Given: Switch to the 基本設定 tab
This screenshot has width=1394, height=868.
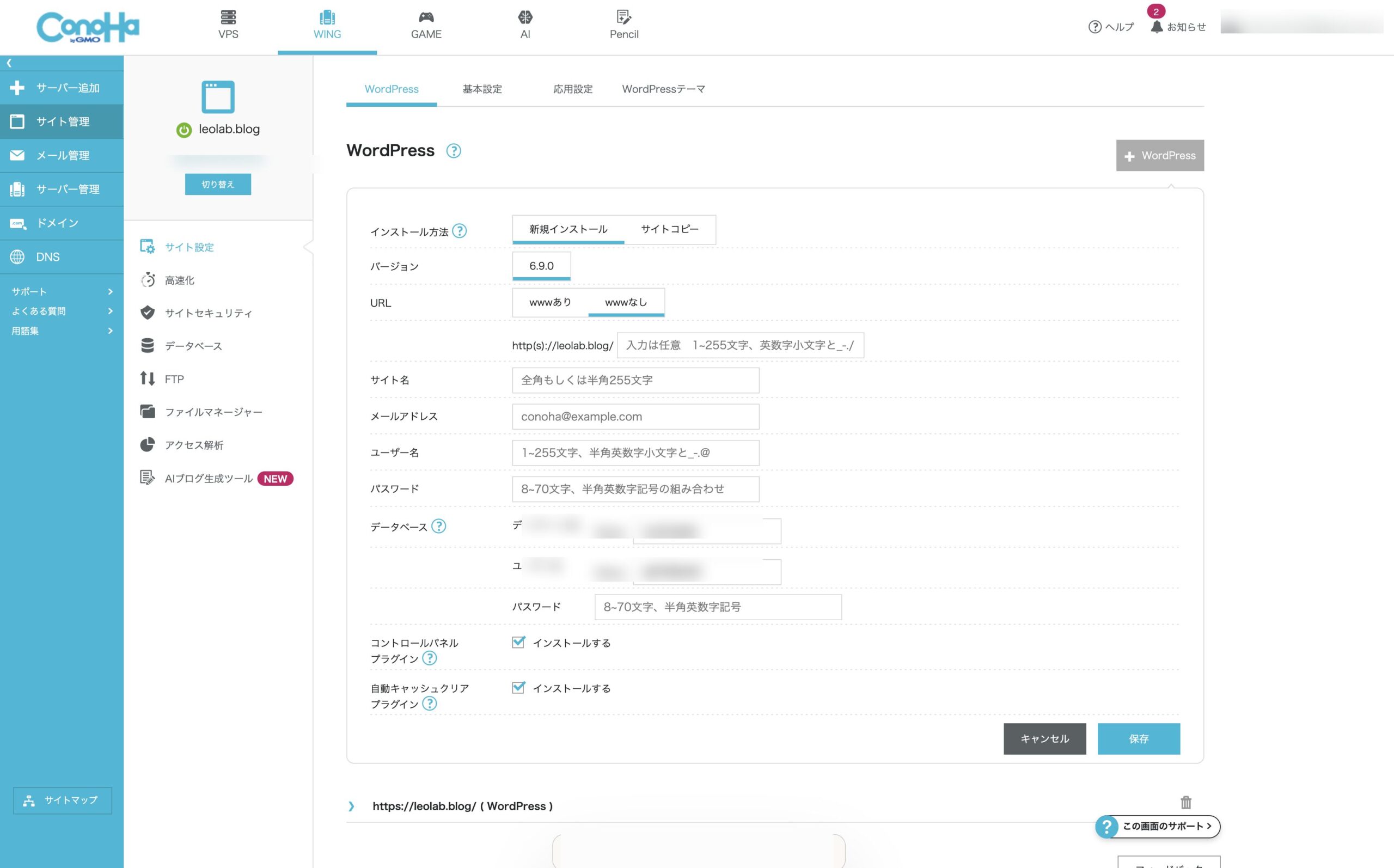Looking at the screenshot, I should (482, 89).
